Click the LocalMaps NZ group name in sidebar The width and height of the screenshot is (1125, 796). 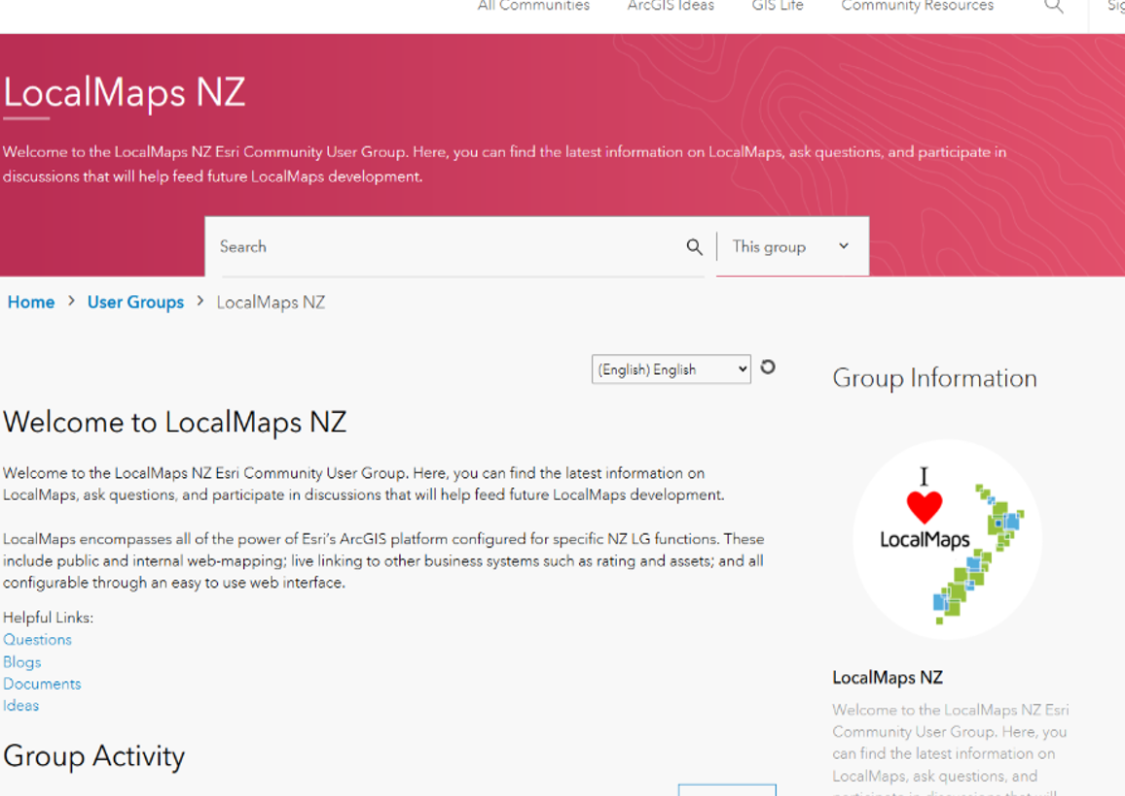[888, 678]
